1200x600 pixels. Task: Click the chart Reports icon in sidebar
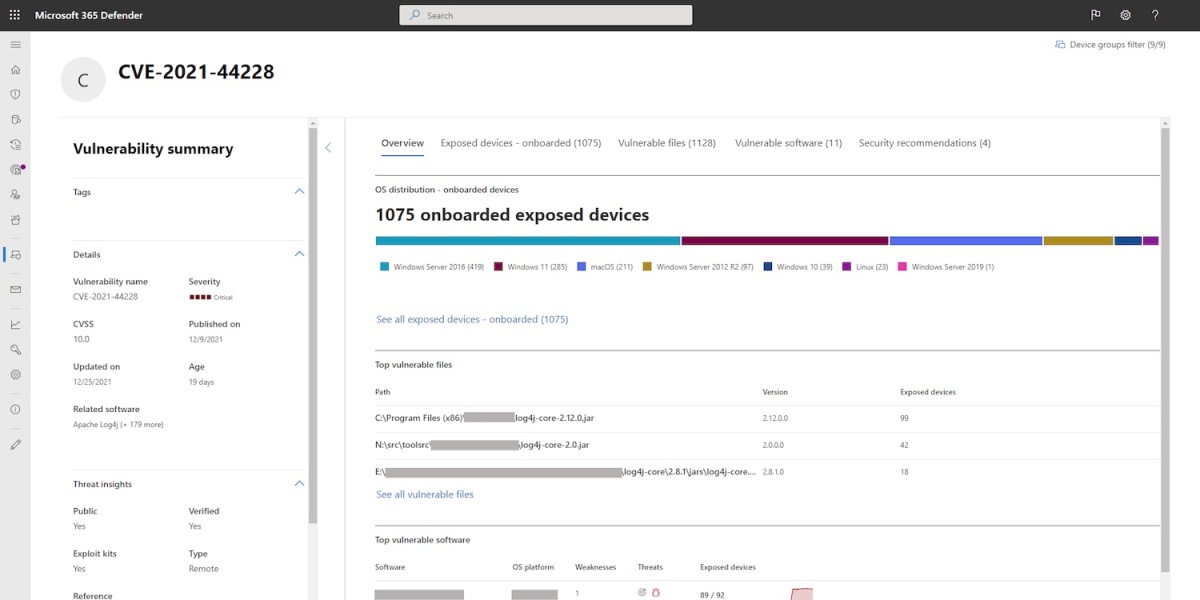15,324
